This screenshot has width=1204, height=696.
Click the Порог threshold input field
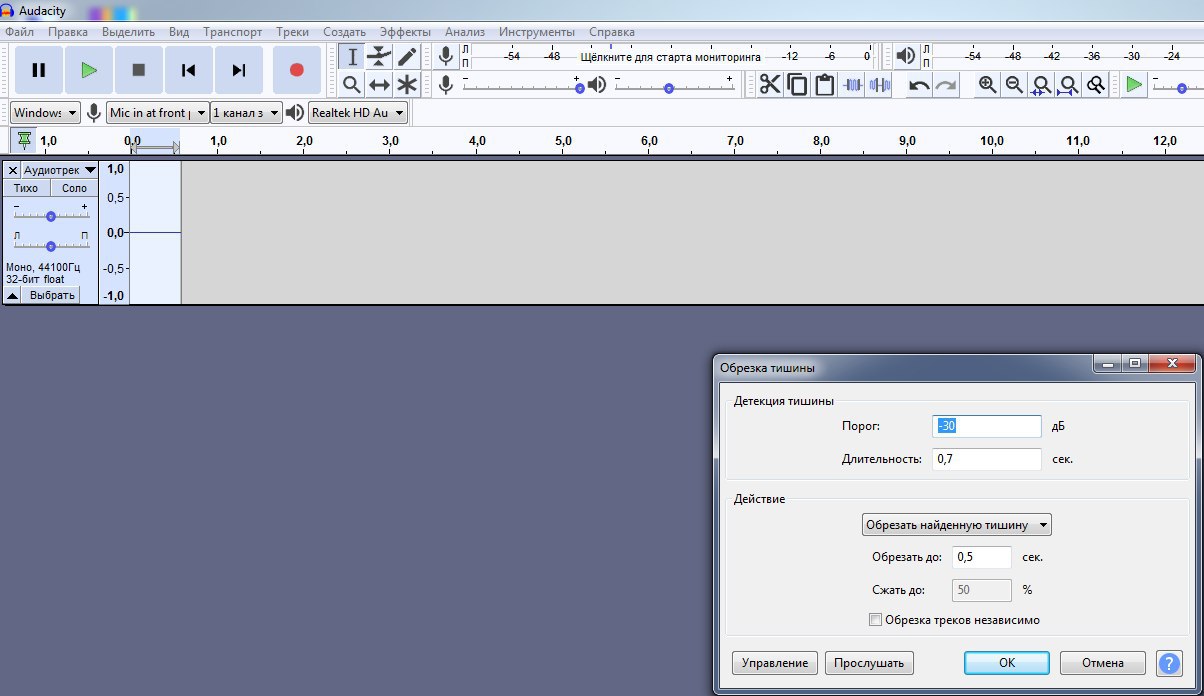tap(987, 426)
